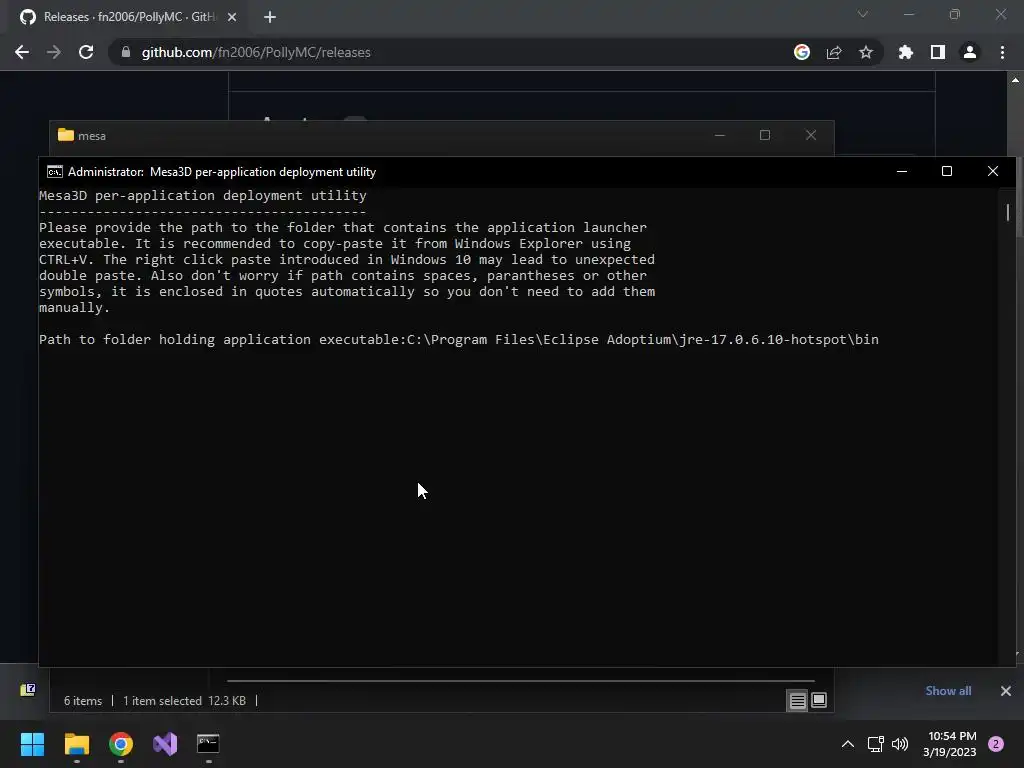1024x768 pixels.
Task: Open notification center badge
Action: click(996, 744)
